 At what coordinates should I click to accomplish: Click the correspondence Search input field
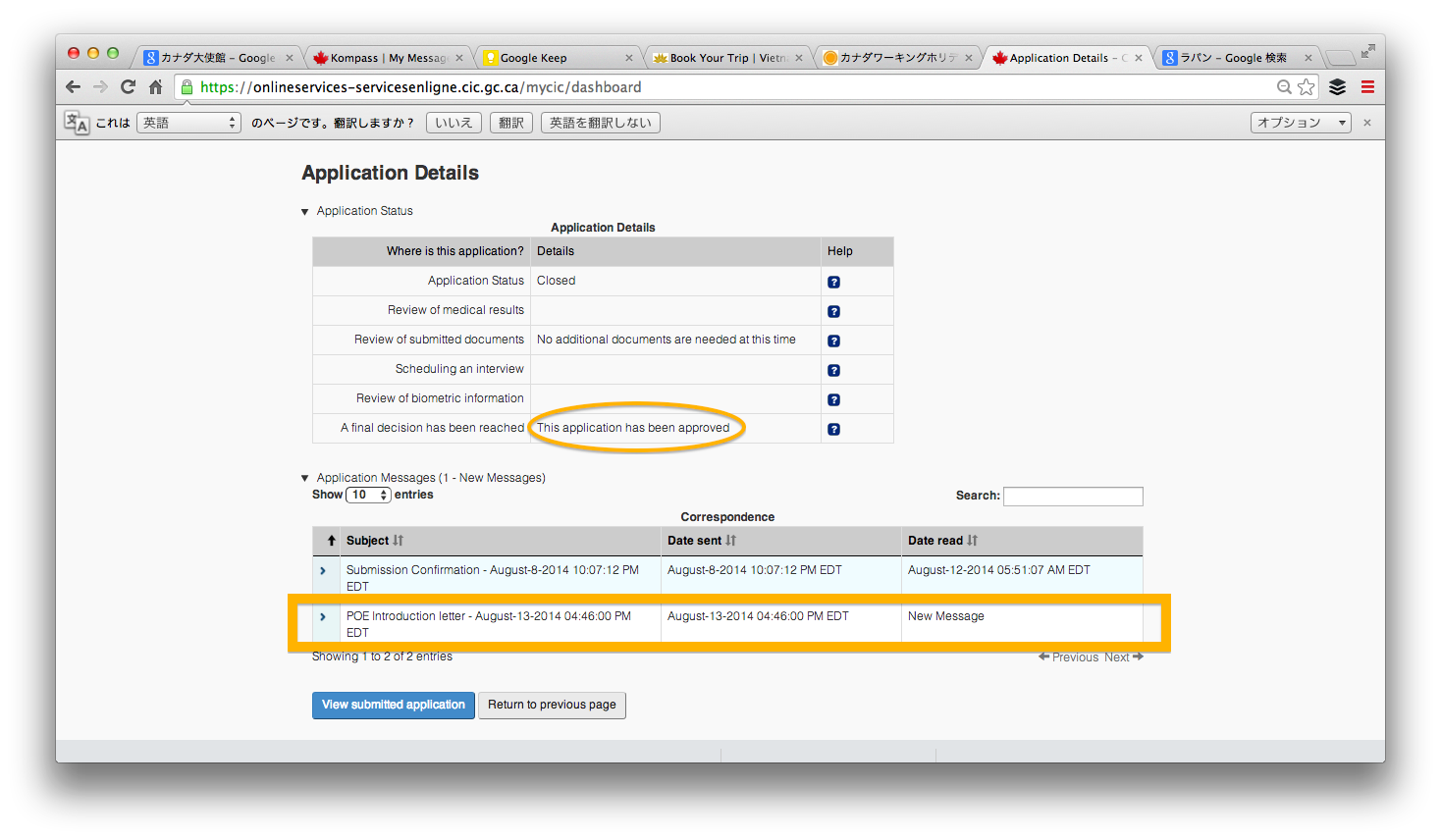coord(1073,497)
